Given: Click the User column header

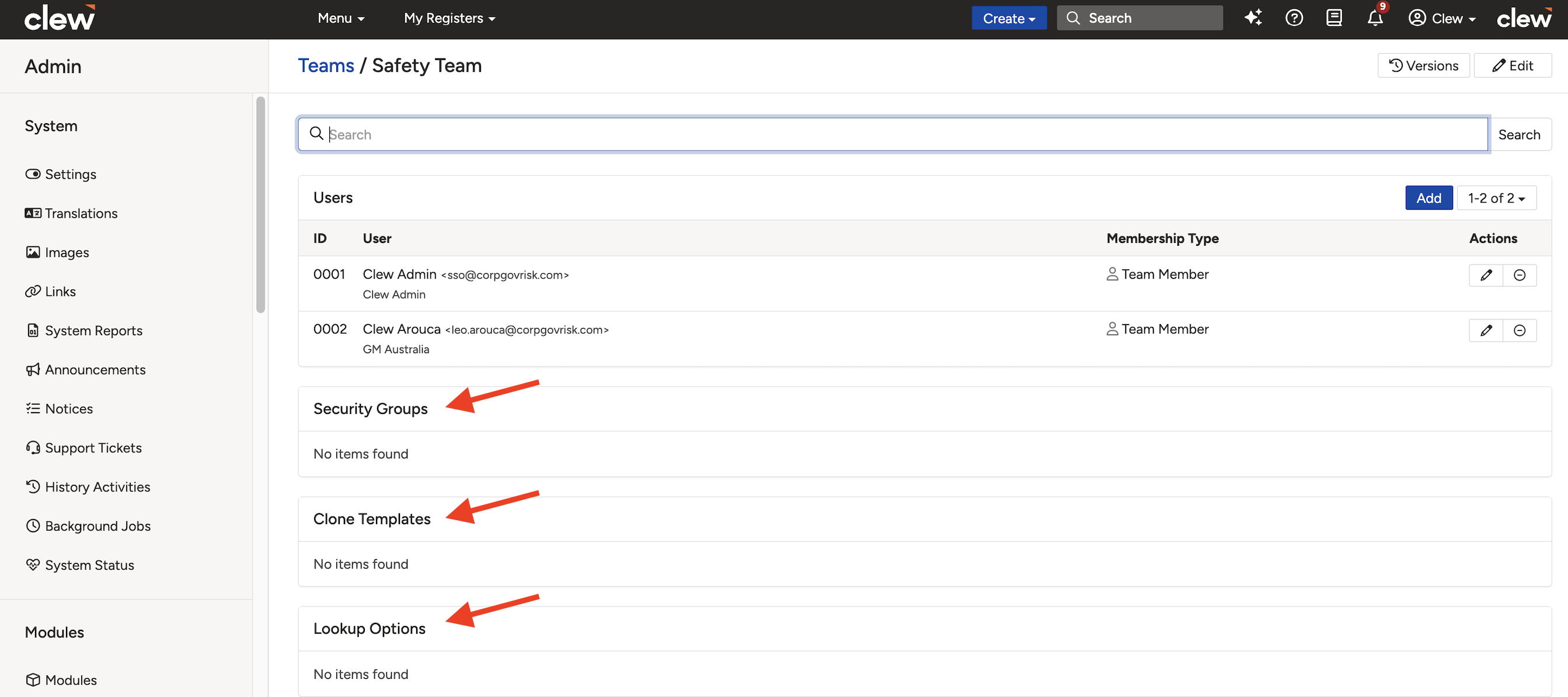Looking at the screenshot, I should [x=377, y=238].
